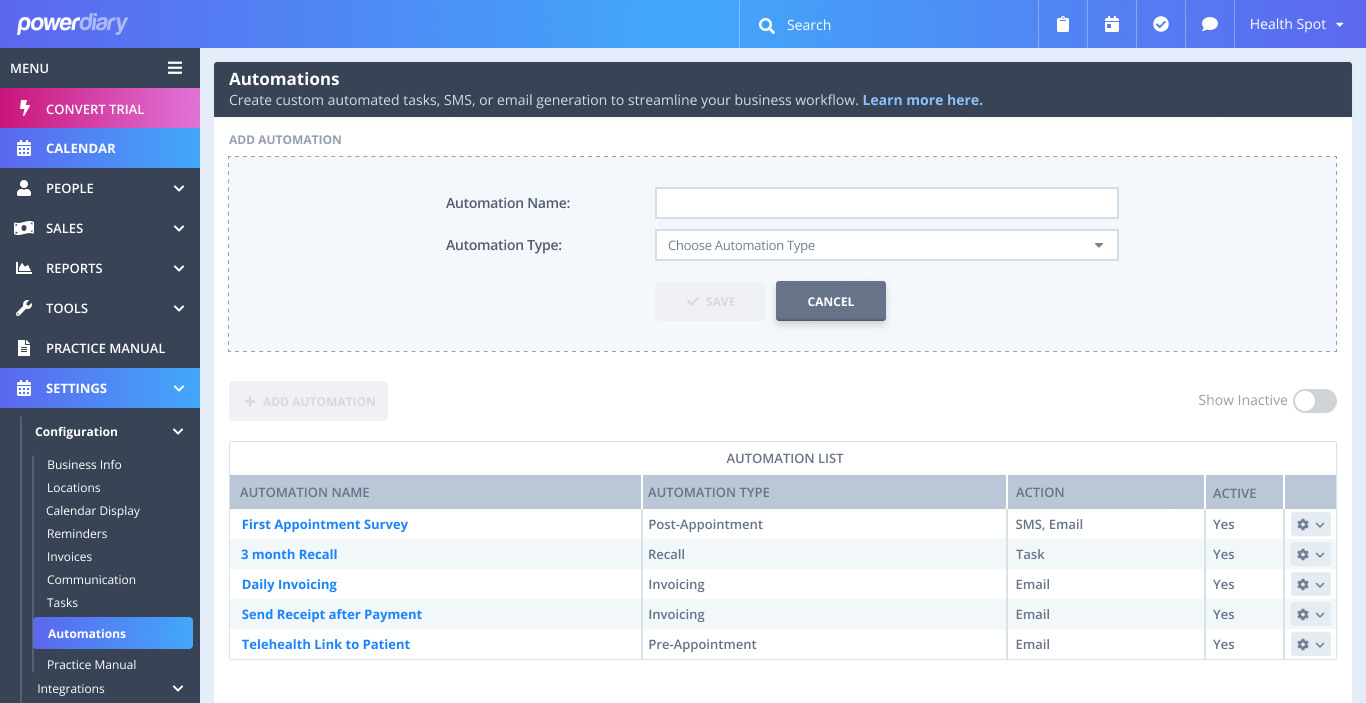Click the People person icon in sidebar
The image size is (1366, 703).
pyautogui.click(x=25, y=188)
